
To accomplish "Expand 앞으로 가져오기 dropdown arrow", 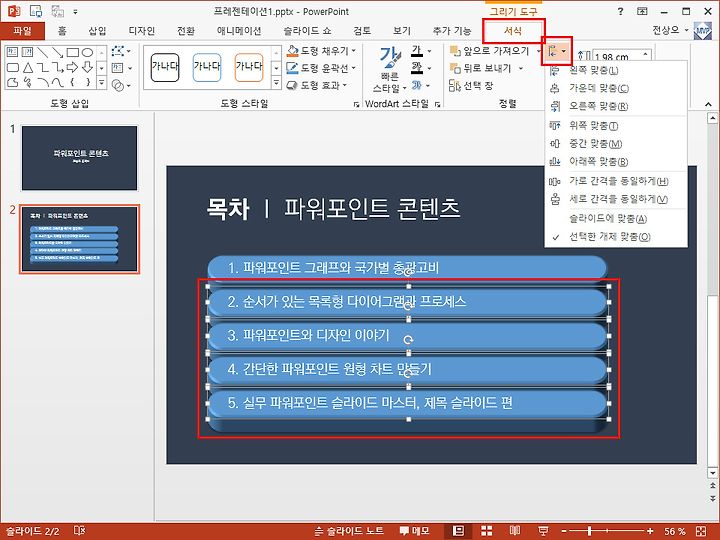I will [539, 51].
